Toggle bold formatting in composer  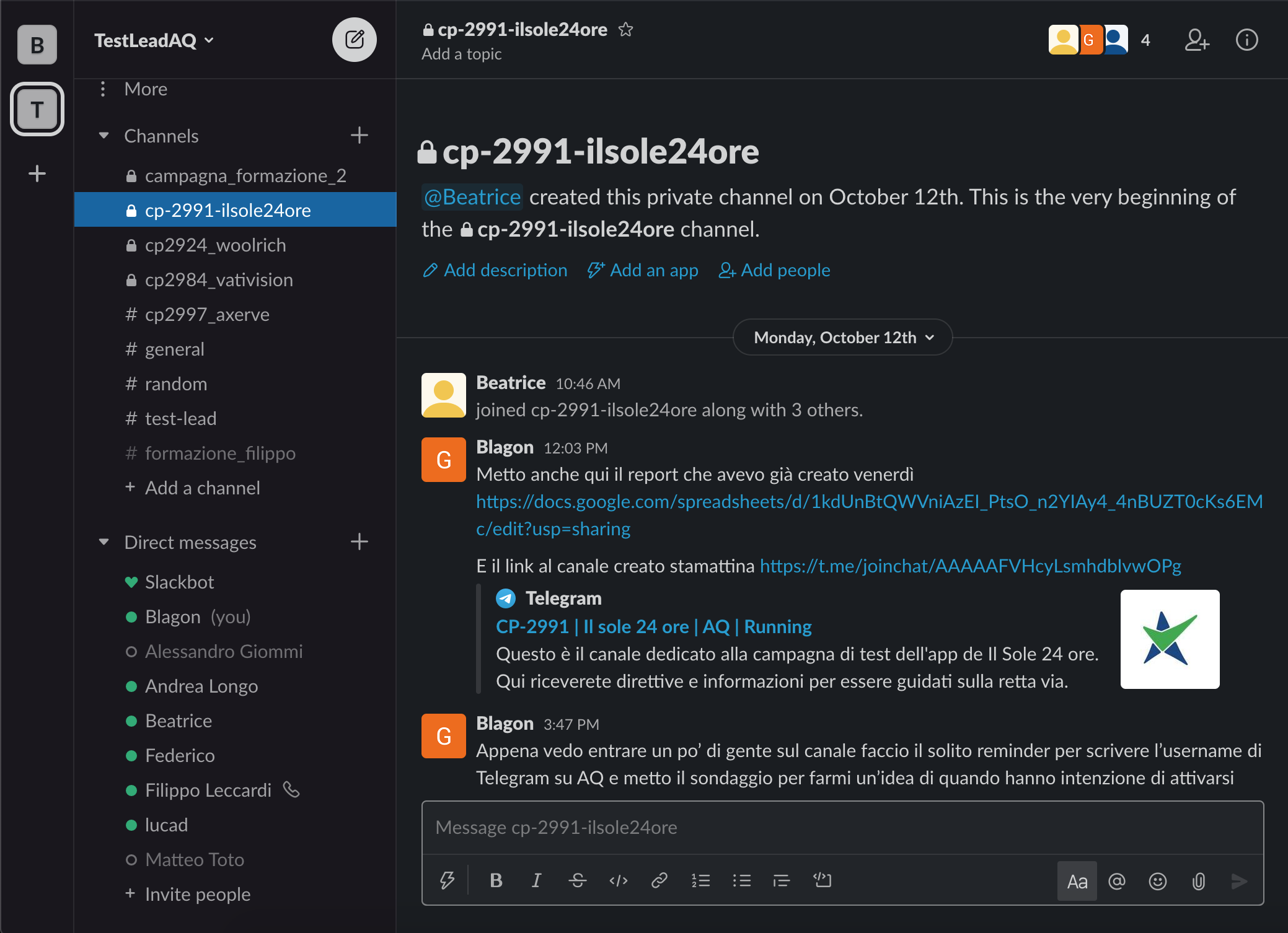tap(496, 880)
